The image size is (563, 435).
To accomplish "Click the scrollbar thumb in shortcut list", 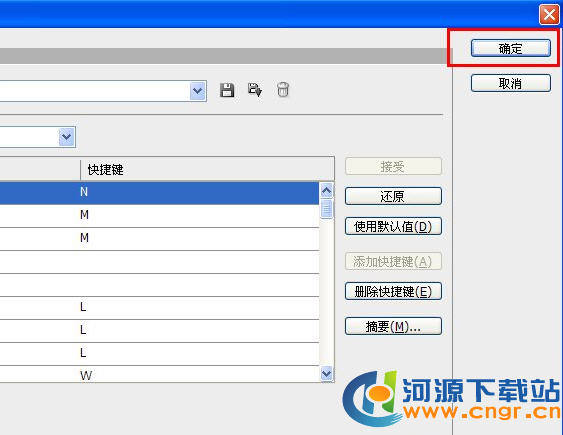I will click(326, 209).
